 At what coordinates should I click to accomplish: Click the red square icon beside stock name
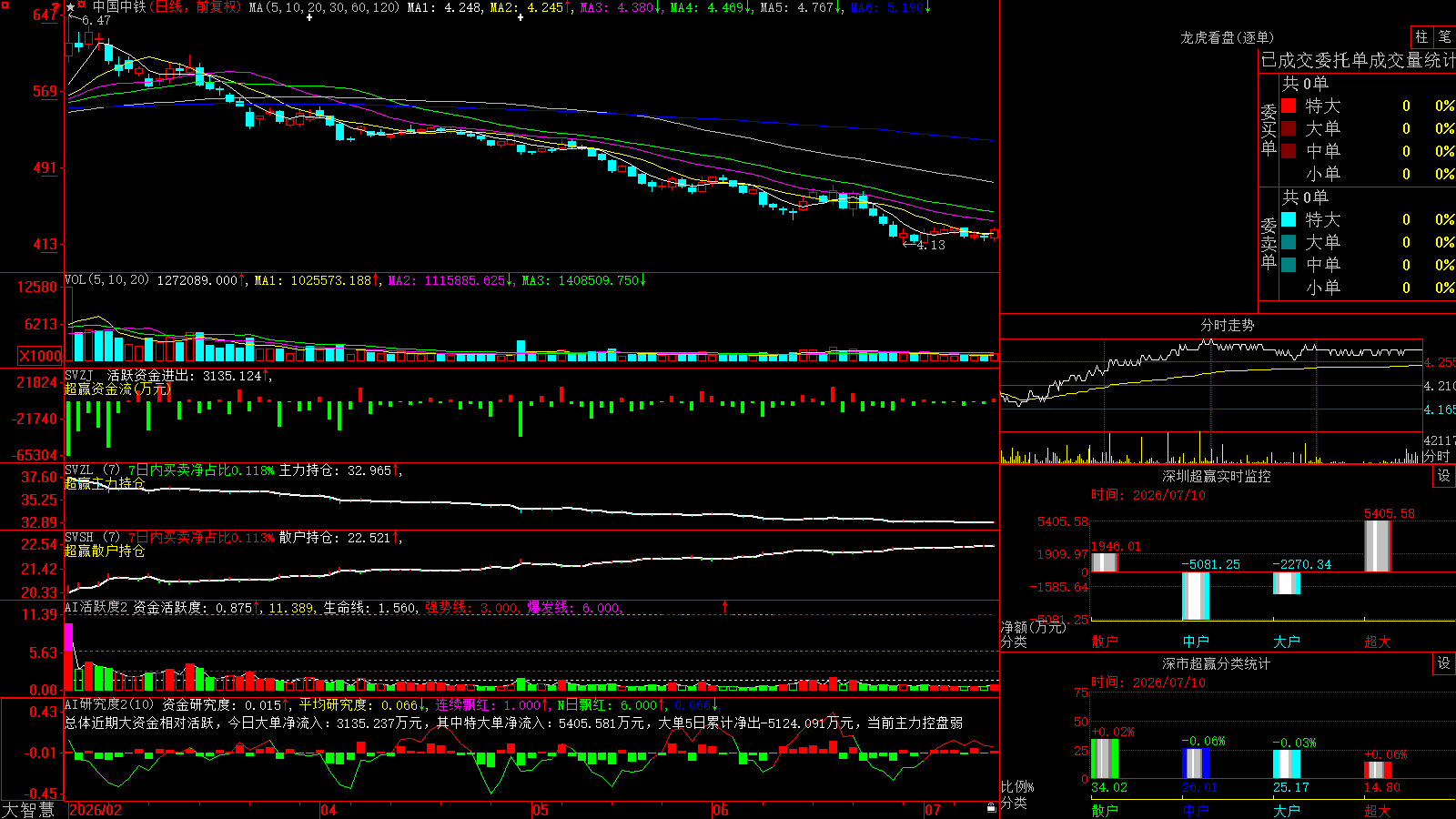(x=82, y=6)
